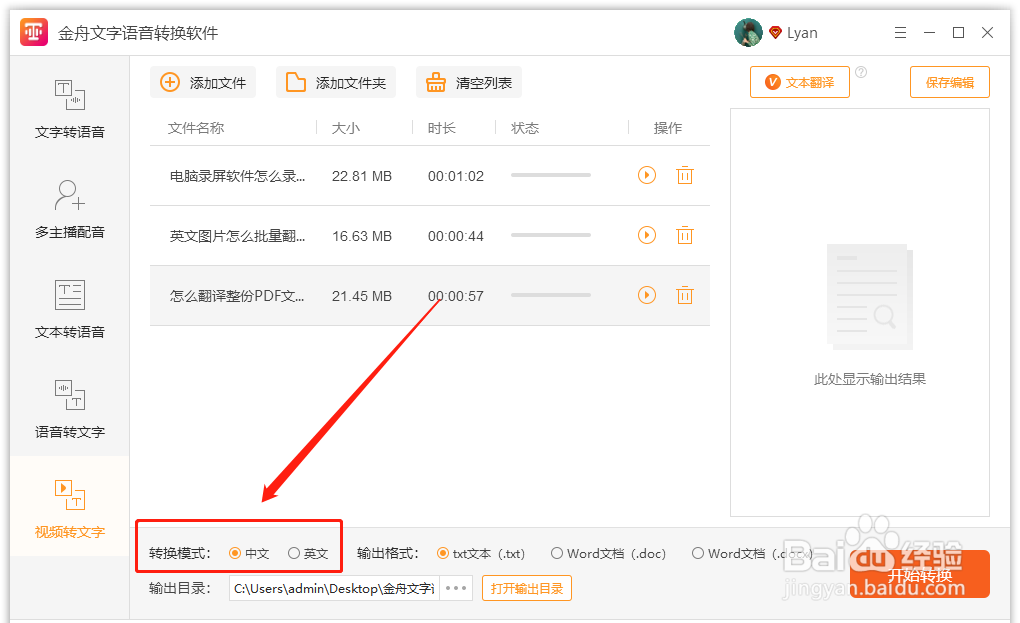This screenshot has height=623, width=1020.
Task: Select the 语音转文字 sidebar icon
Action: click(x=68, y=396)
